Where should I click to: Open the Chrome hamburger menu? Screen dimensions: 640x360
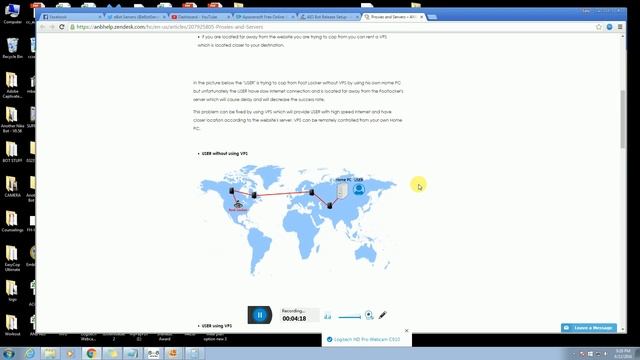coord(620,27)
